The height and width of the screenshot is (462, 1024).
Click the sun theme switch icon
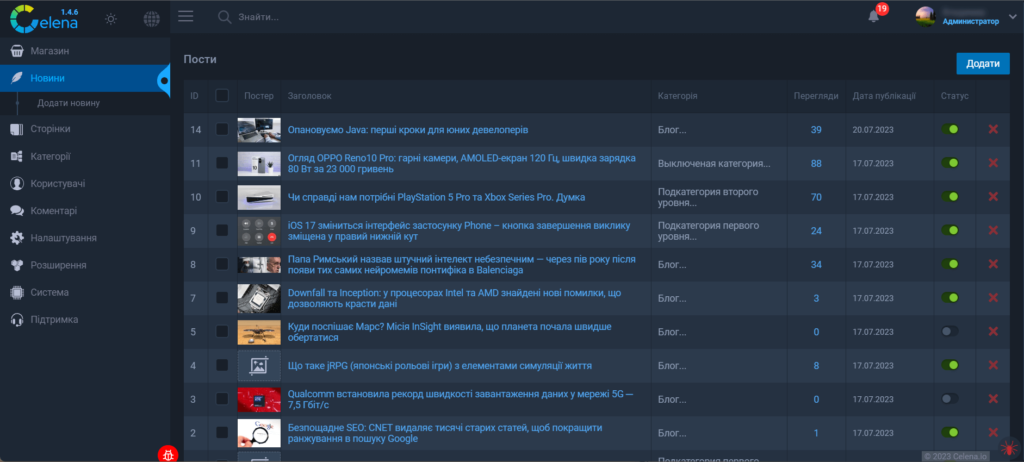tap(111, 18)
